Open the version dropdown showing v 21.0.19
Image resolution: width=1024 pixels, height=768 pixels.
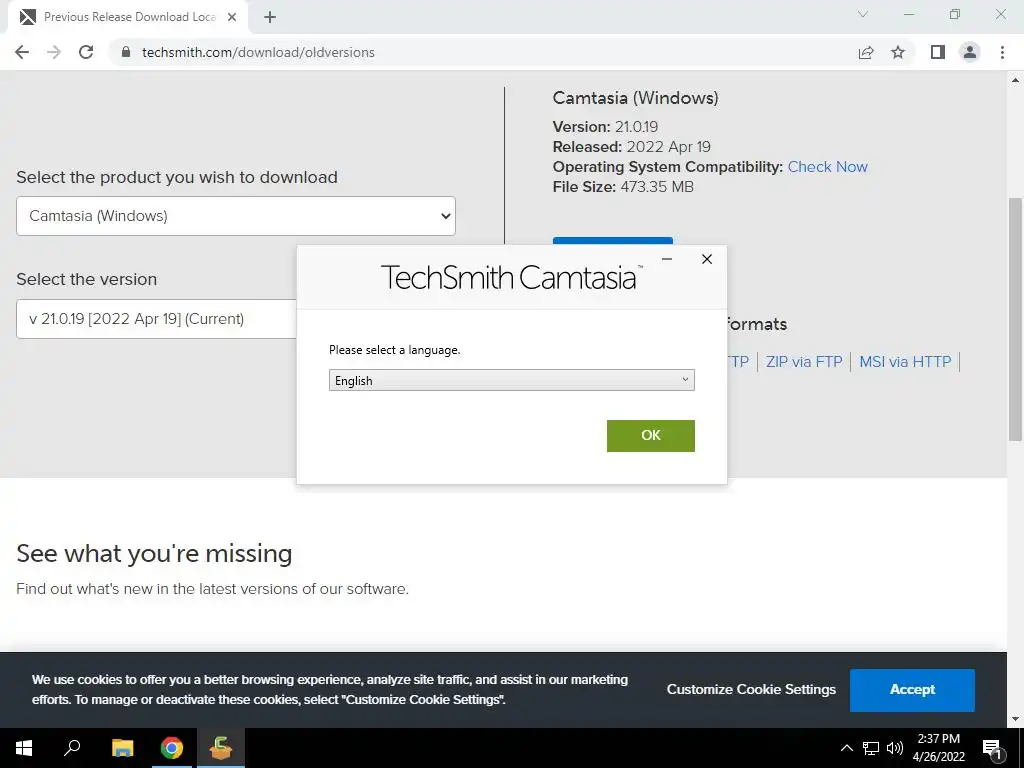click(x=157, y=319)
